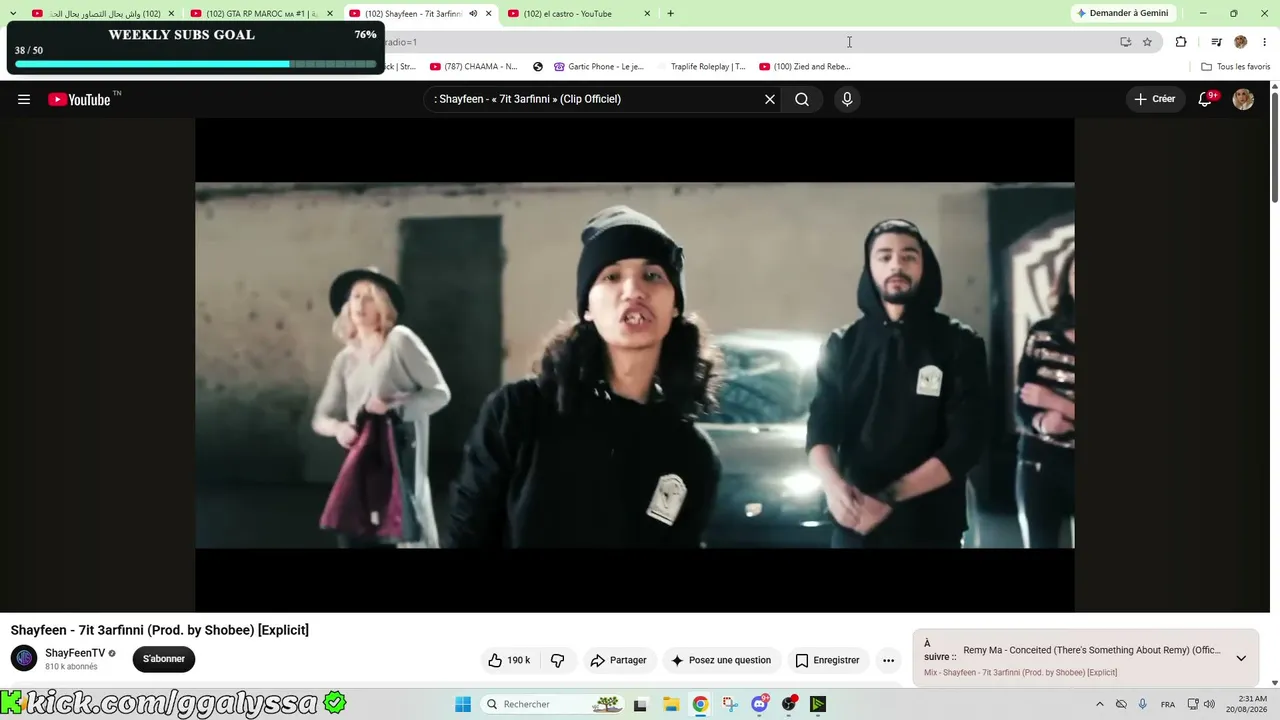The image size is (1280, 720).
Task: Open the Tous les favoris folder
Action: click(1235, 67)
